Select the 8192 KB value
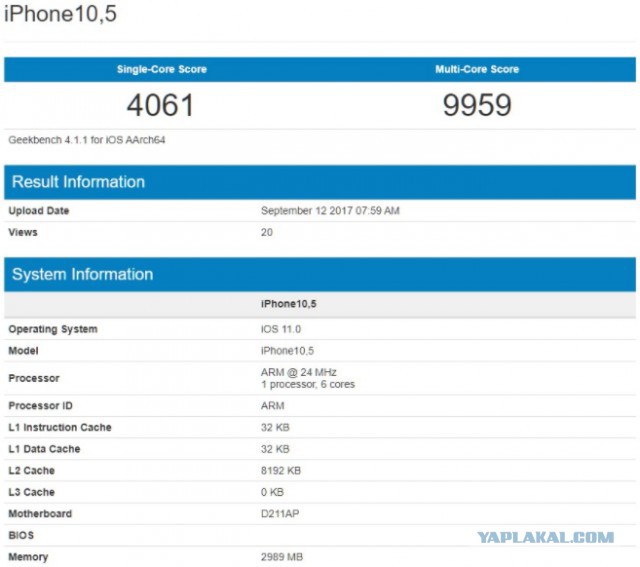The image size is (640, 567). click(281, 471)
